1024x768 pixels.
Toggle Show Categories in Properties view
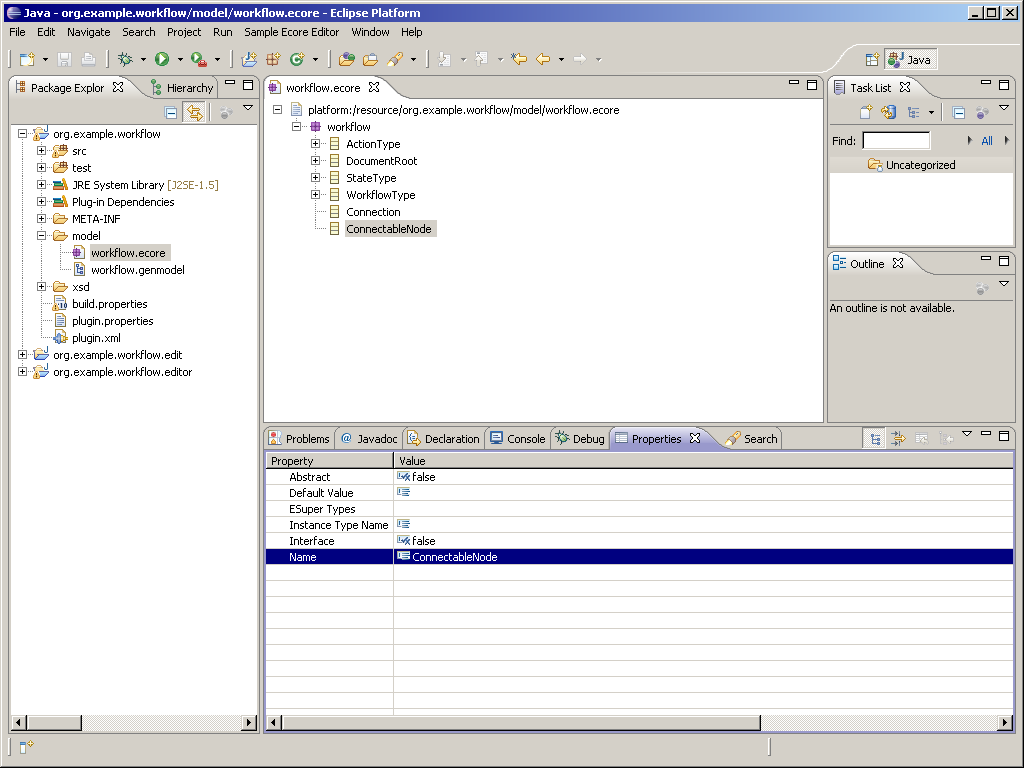point(875,438)
